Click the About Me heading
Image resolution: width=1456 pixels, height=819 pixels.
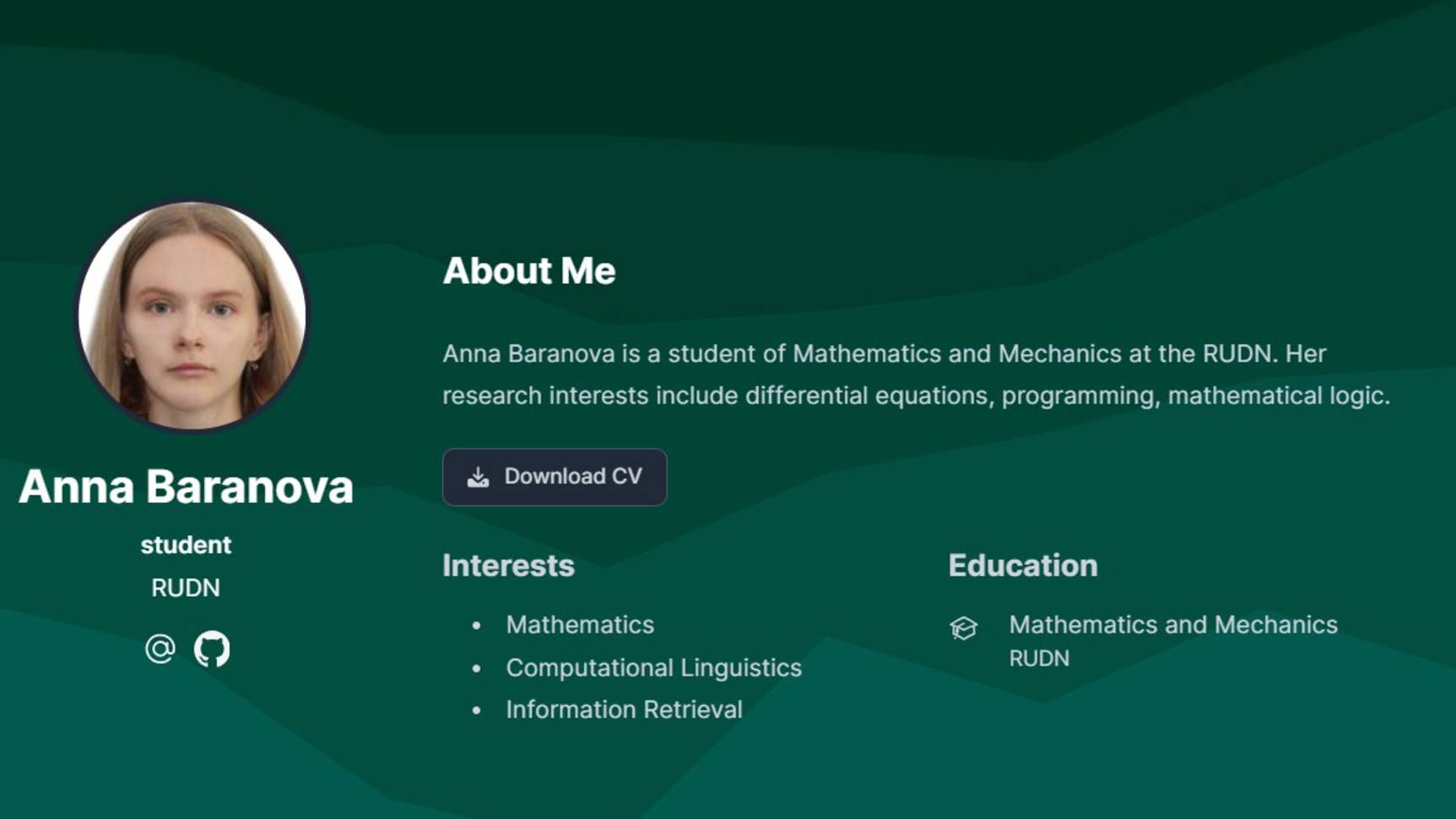529,271
